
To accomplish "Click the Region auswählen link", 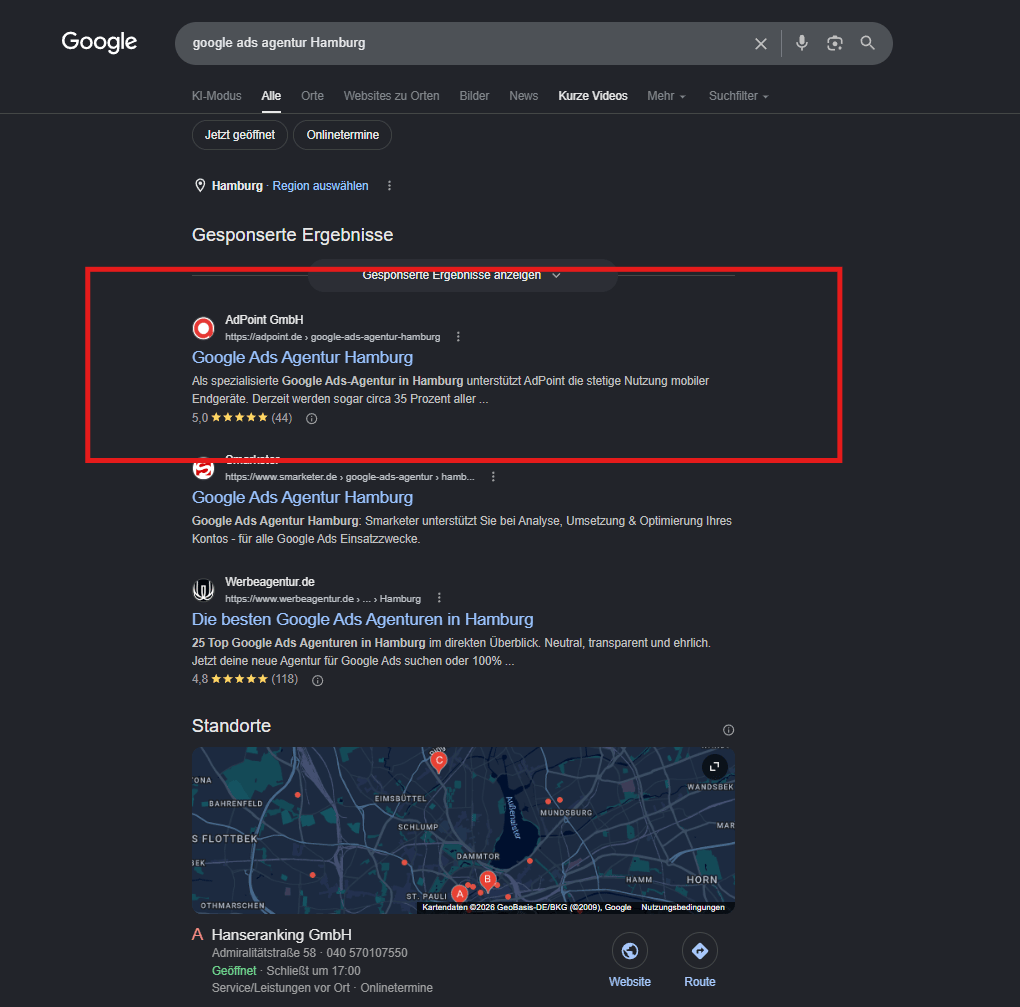I will click(320, 186).
